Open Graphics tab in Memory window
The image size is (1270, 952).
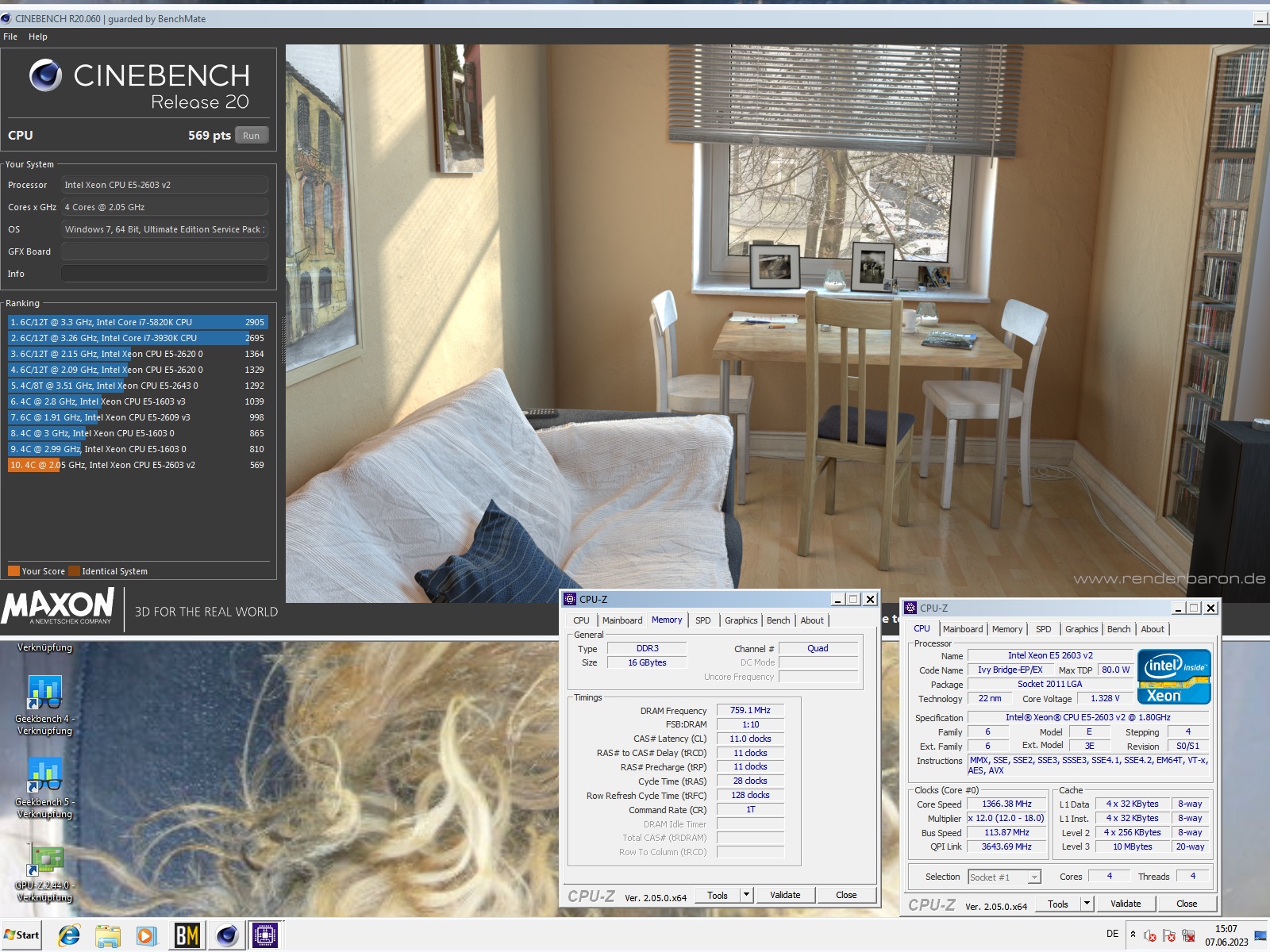coord(741,620)
